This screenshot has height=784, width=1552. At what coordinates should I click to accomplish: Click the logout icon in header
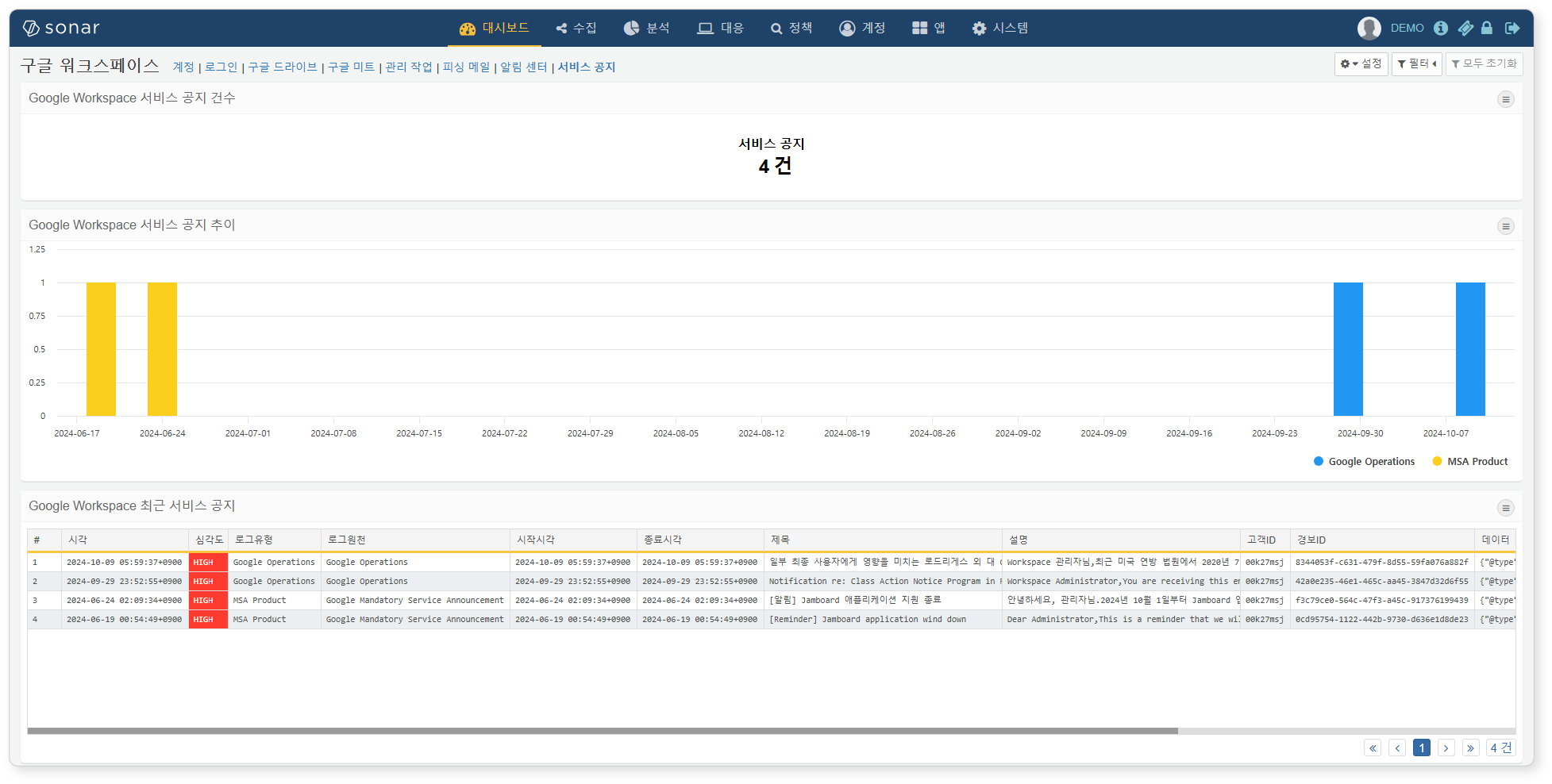pyautogui.click(x=1512, y=28)
